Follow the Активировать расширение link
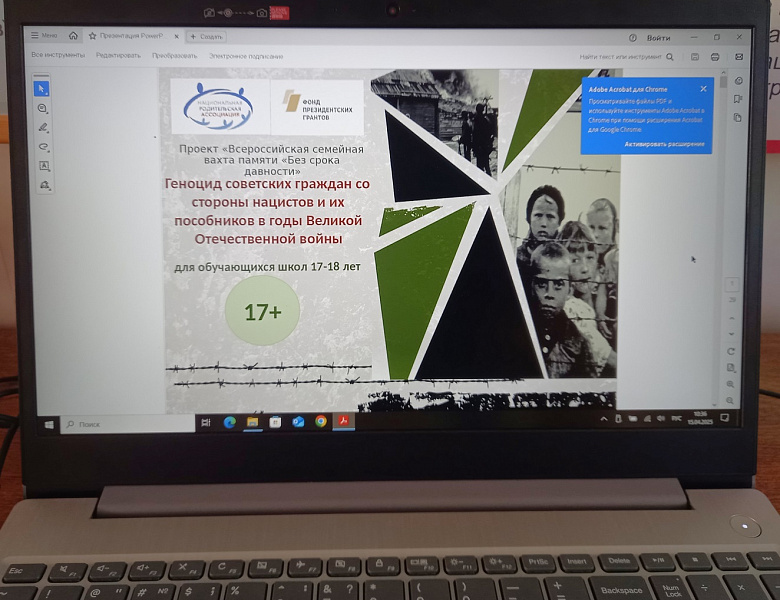This screenshot has width=780, height=600. point(664,144)
